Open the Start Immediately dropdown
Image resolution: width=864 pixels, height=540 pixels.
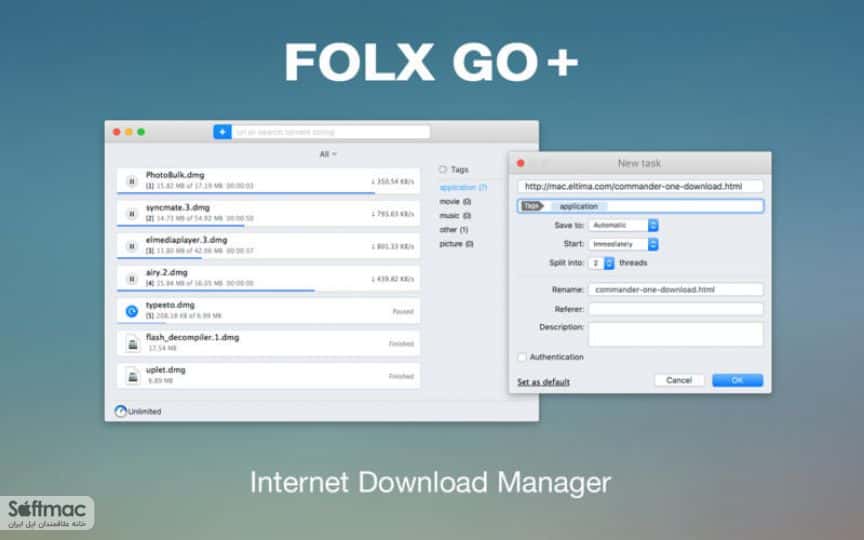[623, 244]
